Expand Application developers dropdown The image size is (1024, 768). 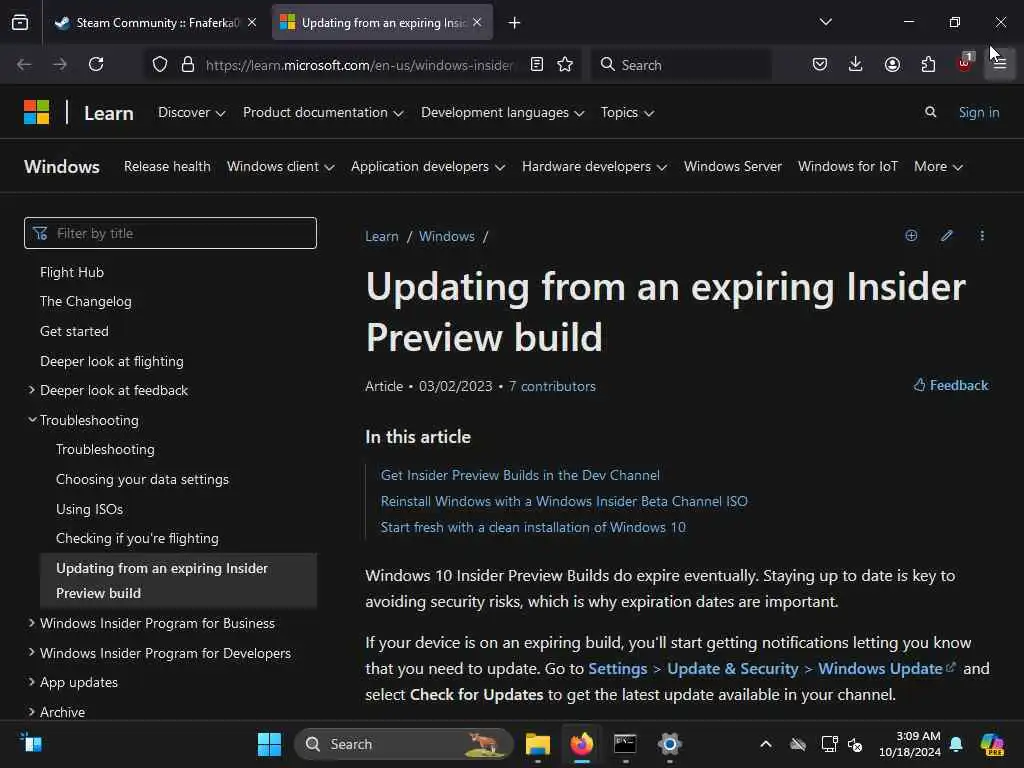click(x=428, y=167)
